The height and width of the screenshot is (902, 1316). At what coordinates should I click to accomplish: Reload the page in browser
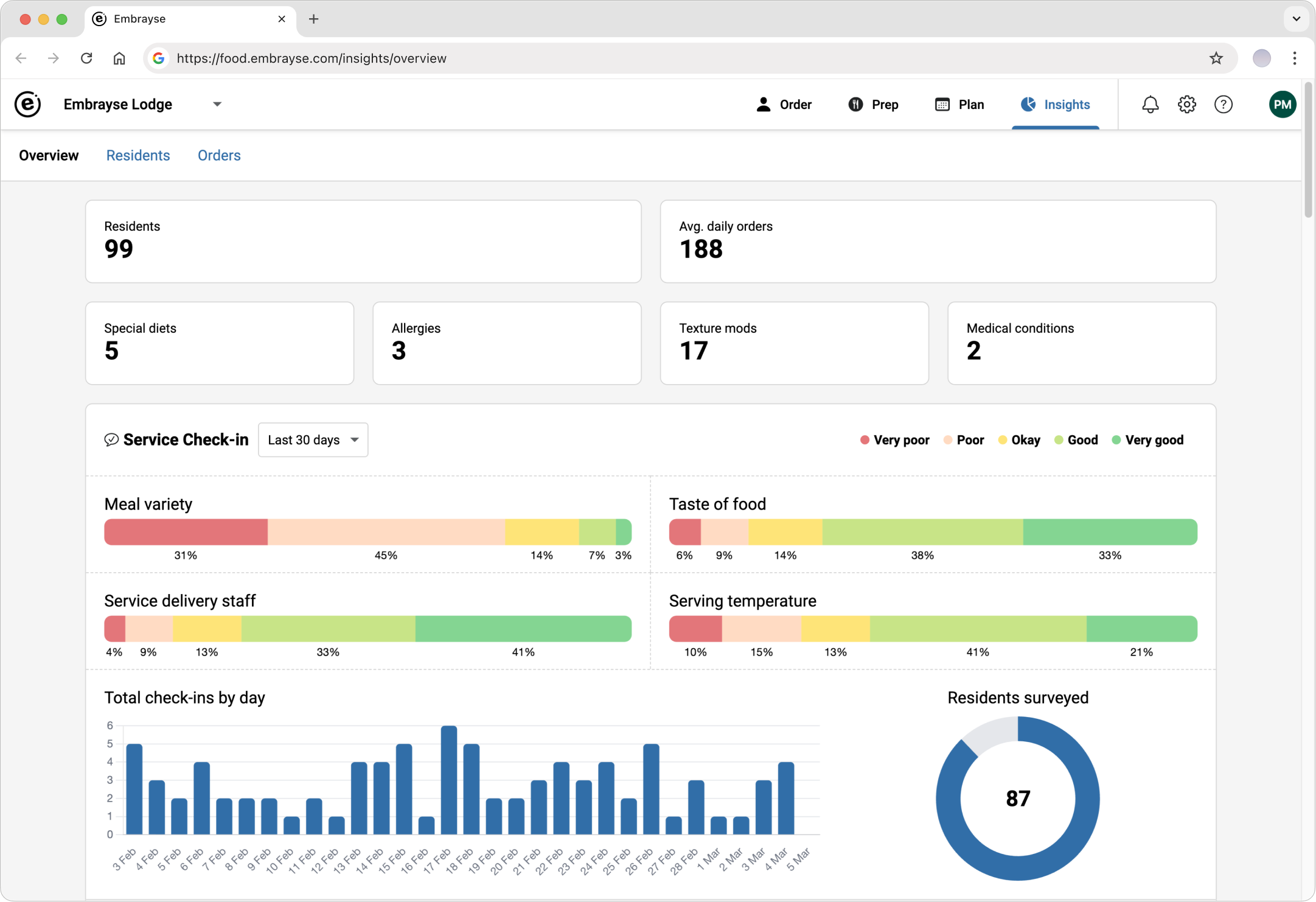tap(86, 58)
